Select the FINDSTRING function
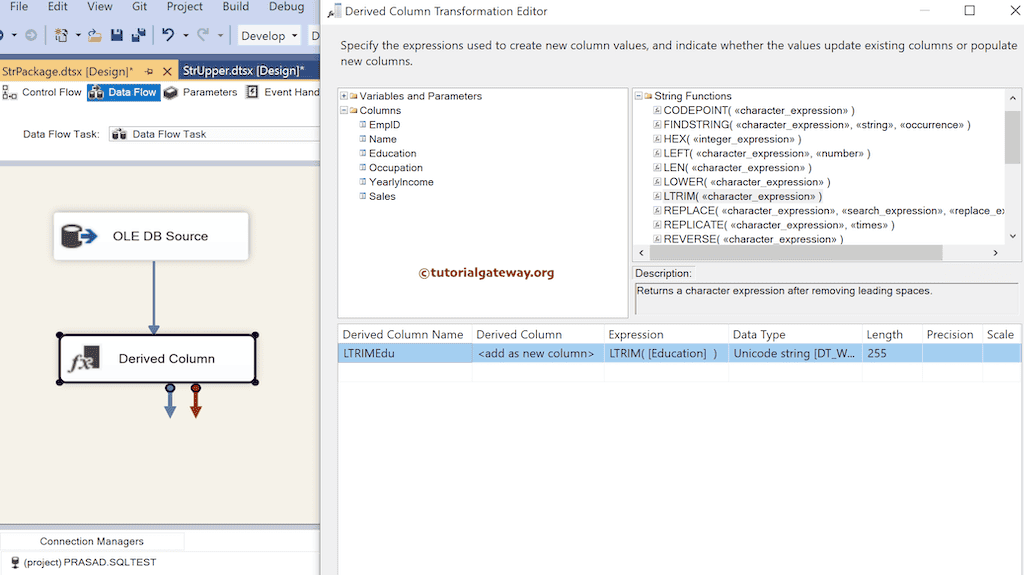This screenshot has width=1024, height=575. click(x=817, y=125)
